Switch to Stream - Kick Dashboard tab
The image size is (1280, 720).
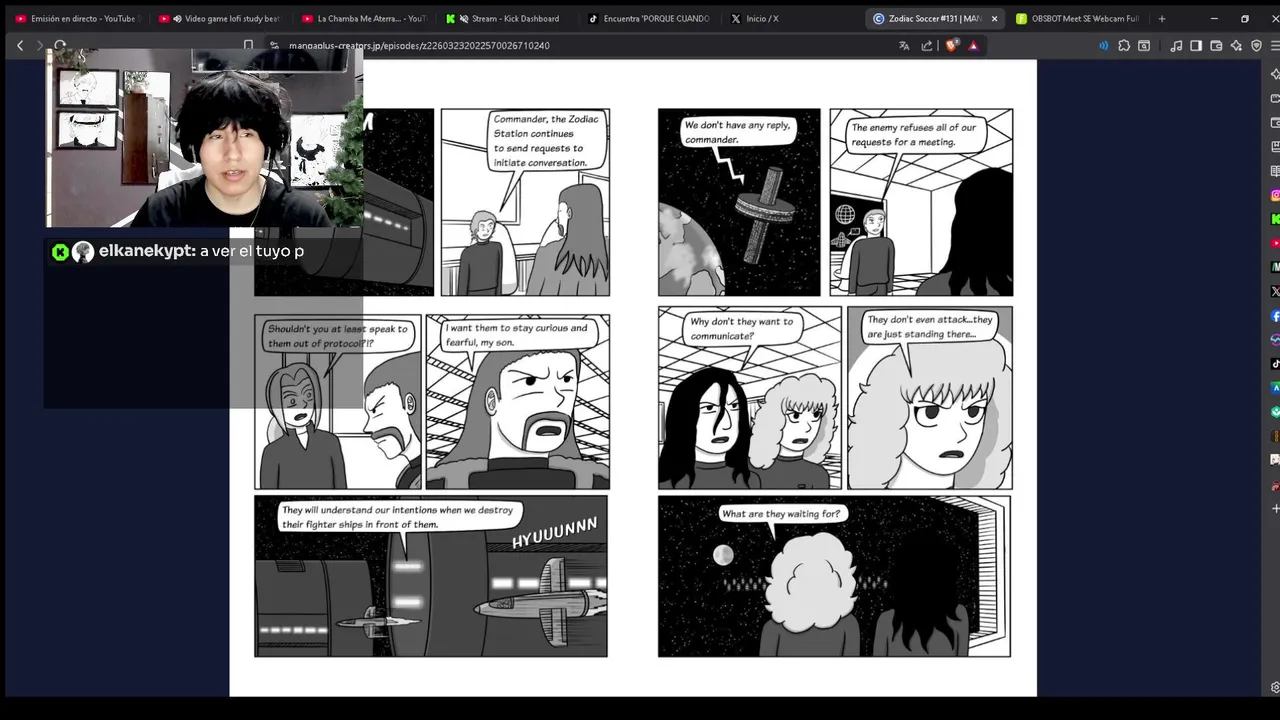509,18
